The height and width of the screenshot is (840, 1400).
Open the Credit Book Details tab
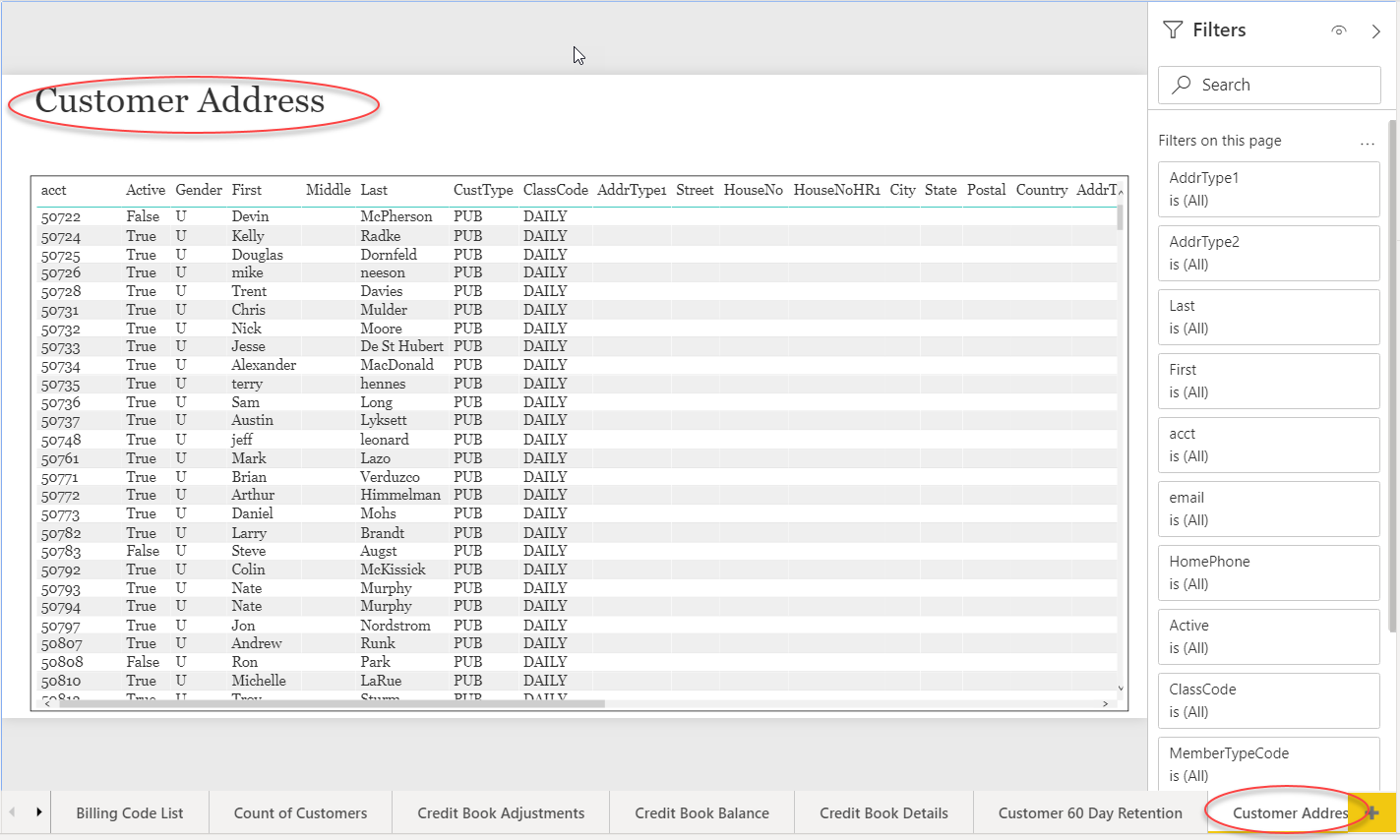(883, 813)
